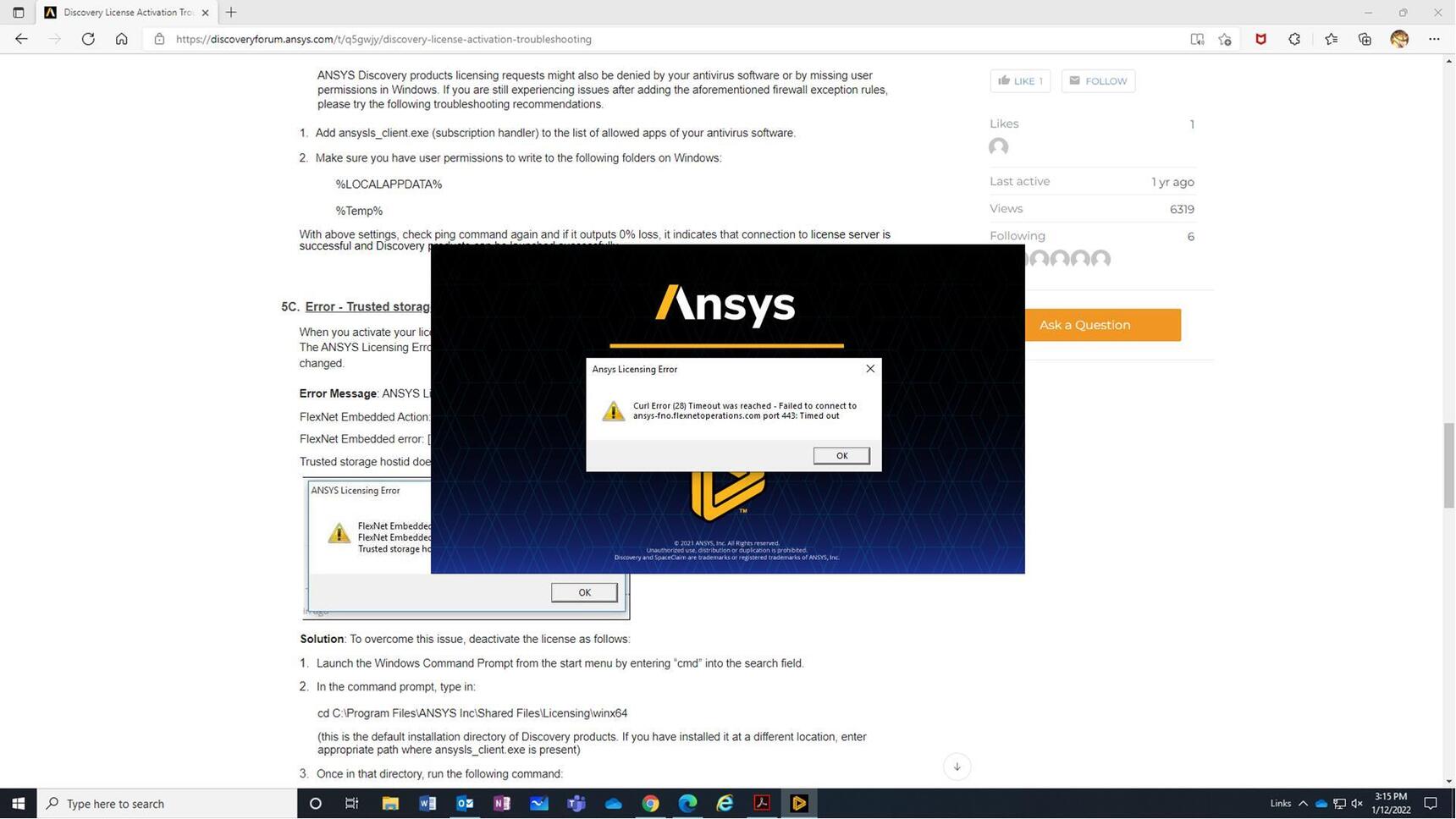1456x819 pixels.
Task: Show hidden system tray icons
Action: click(x=1303, y=804)
